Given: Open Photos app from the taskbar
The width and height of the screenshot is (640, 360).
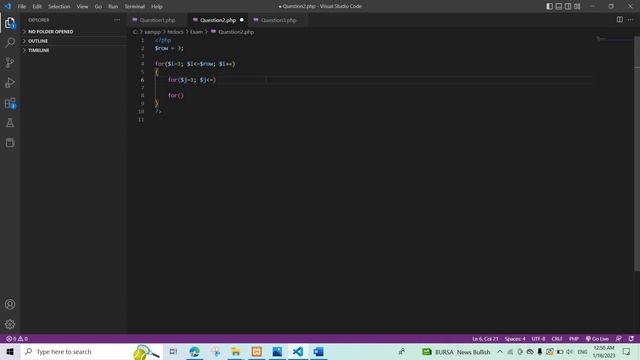Looking at the screenshot, I should pyautogui.click(x=277, y=351).
